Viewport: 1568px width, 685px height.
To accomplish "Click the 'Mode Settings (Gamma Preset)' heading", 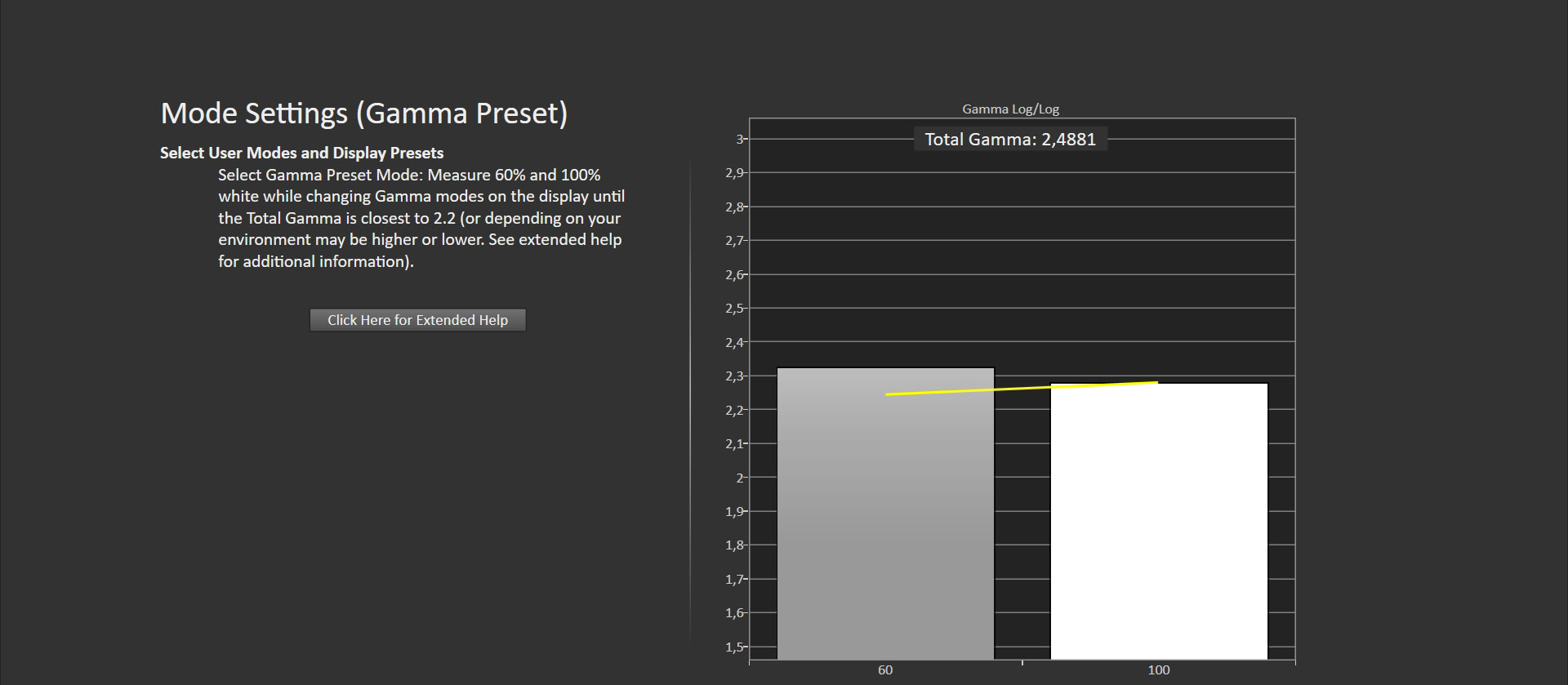I will tap(363, 113).
